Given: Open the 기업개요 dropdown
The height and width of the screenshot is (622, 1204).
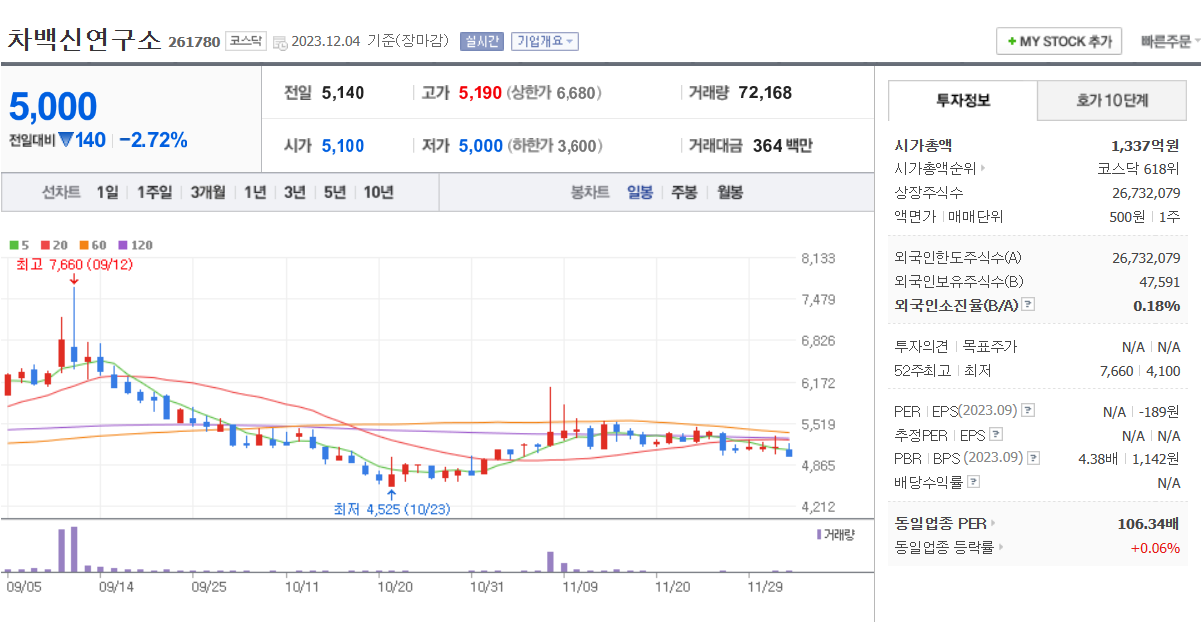Looking at the screenshot, I should [x=545, y=41].
